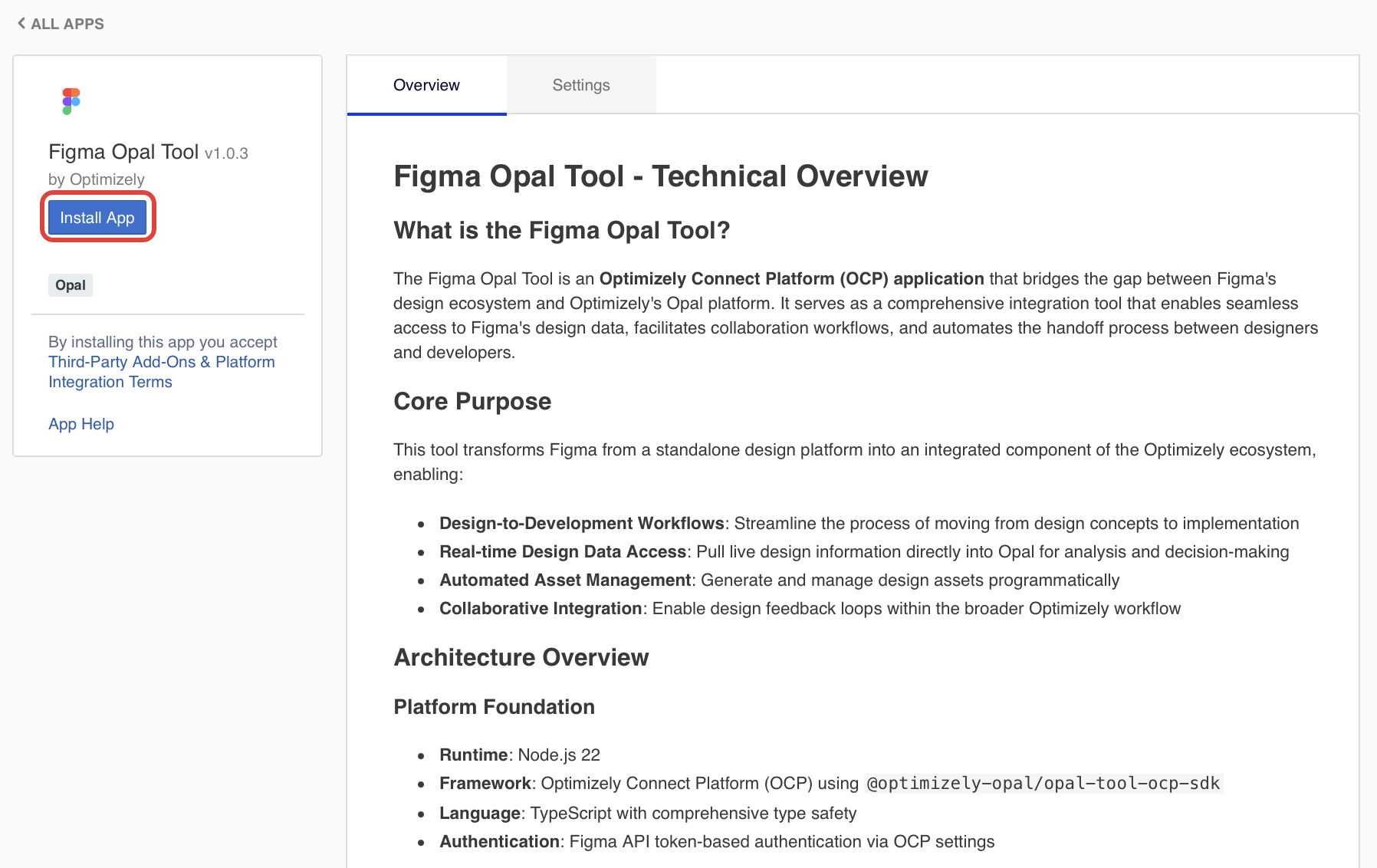Image resolution: width=1377 pixels, height=868 pixels.
Task: Click the sidebar Figma Opal Tool title
Action: tap(123, 152)
